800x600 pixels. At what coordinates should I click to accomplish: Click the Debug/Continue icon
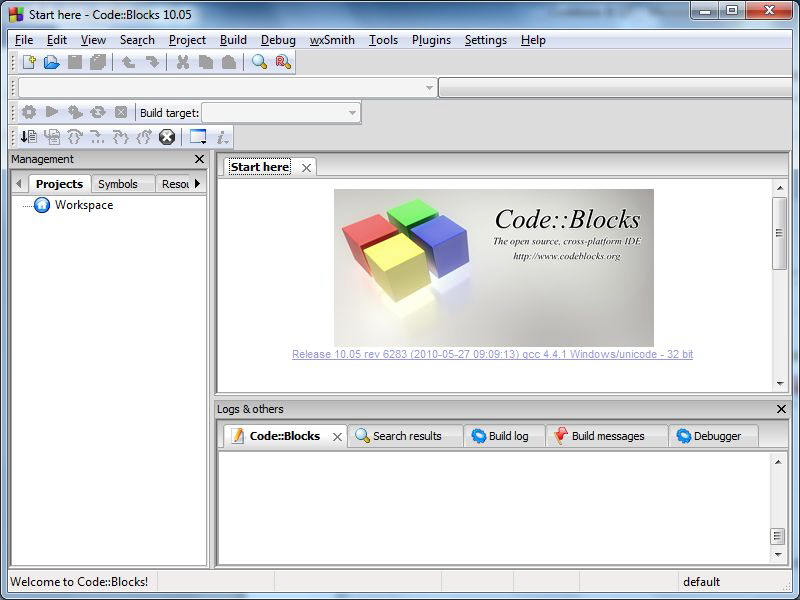tap(29, 137)
